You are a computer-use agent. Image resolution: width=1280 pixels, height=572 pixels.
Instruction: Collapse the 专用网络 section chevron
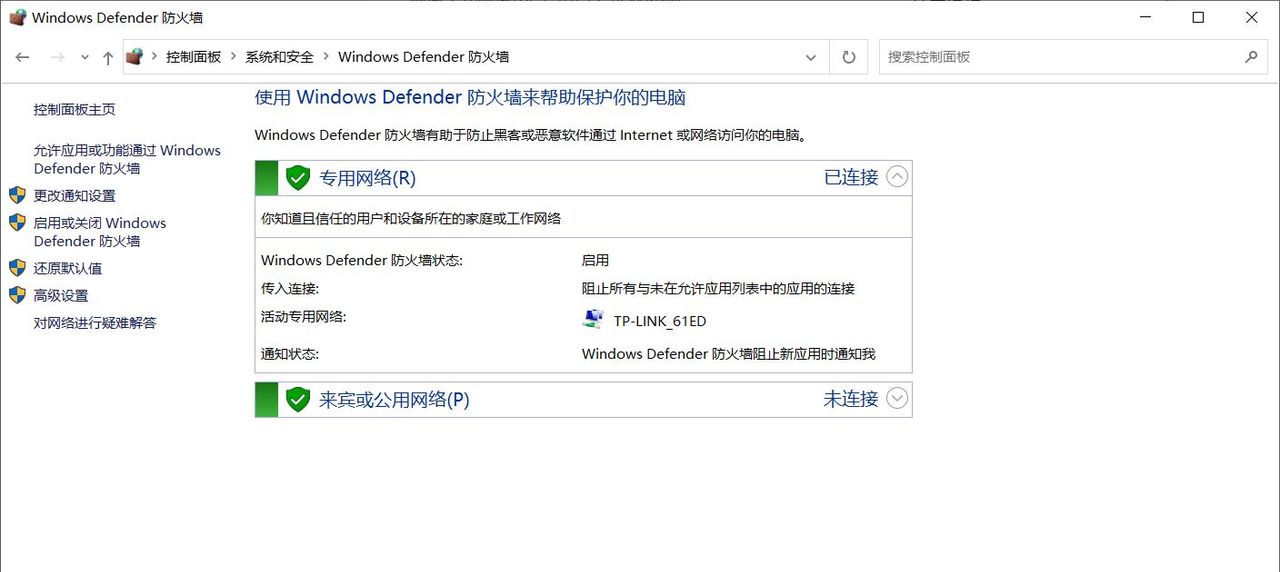897,177
